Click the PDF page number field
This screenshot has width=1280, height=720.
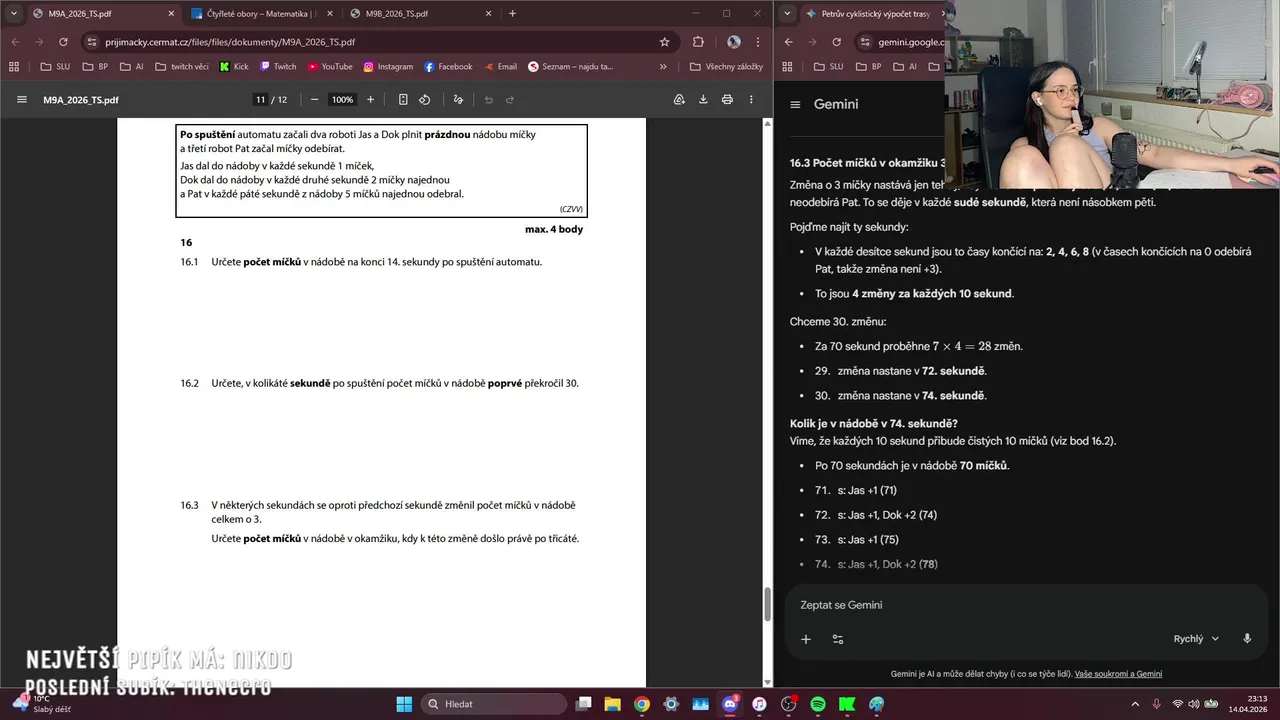tap(260, 100)
